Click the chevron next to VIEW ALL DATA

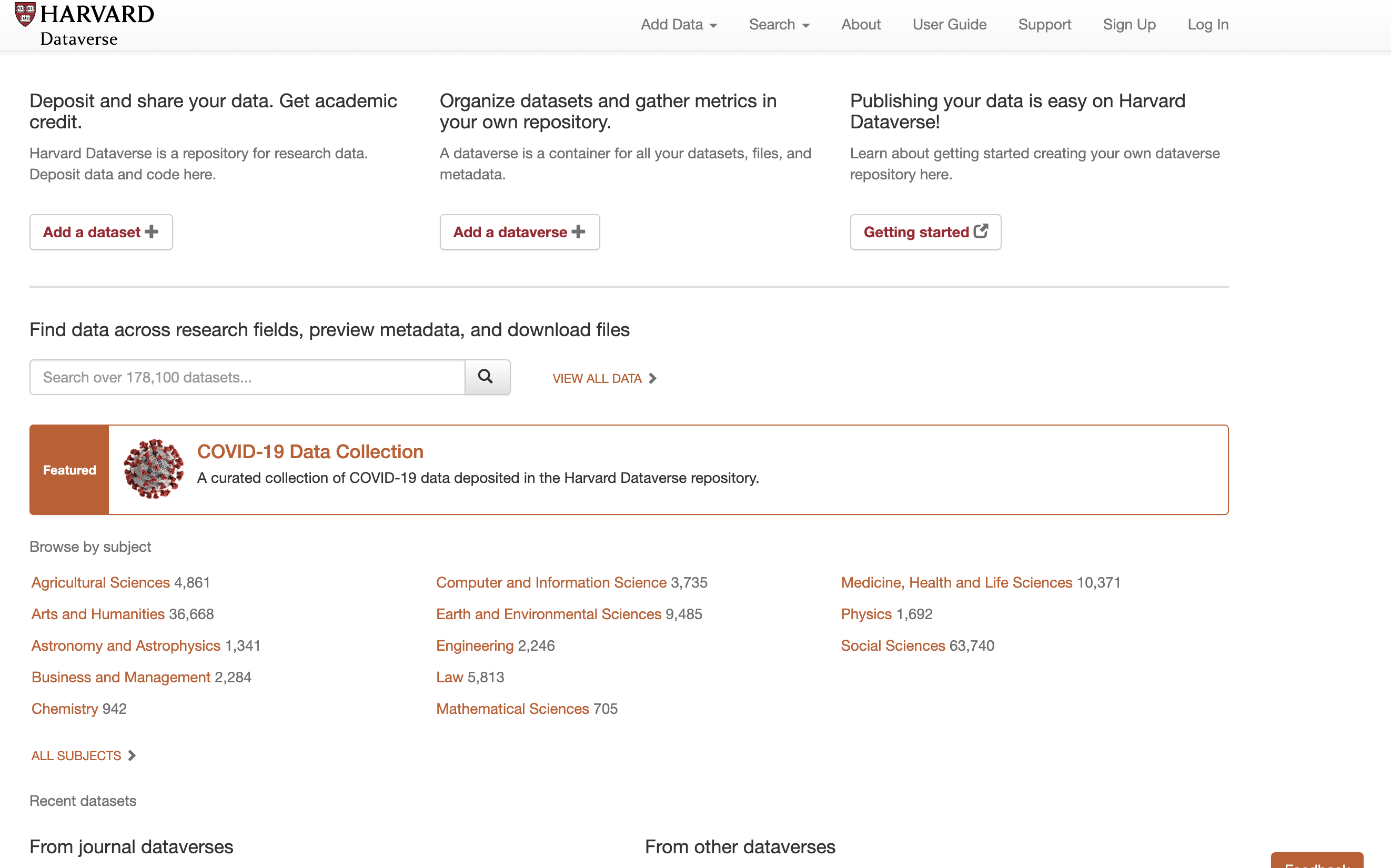(653, 378)
